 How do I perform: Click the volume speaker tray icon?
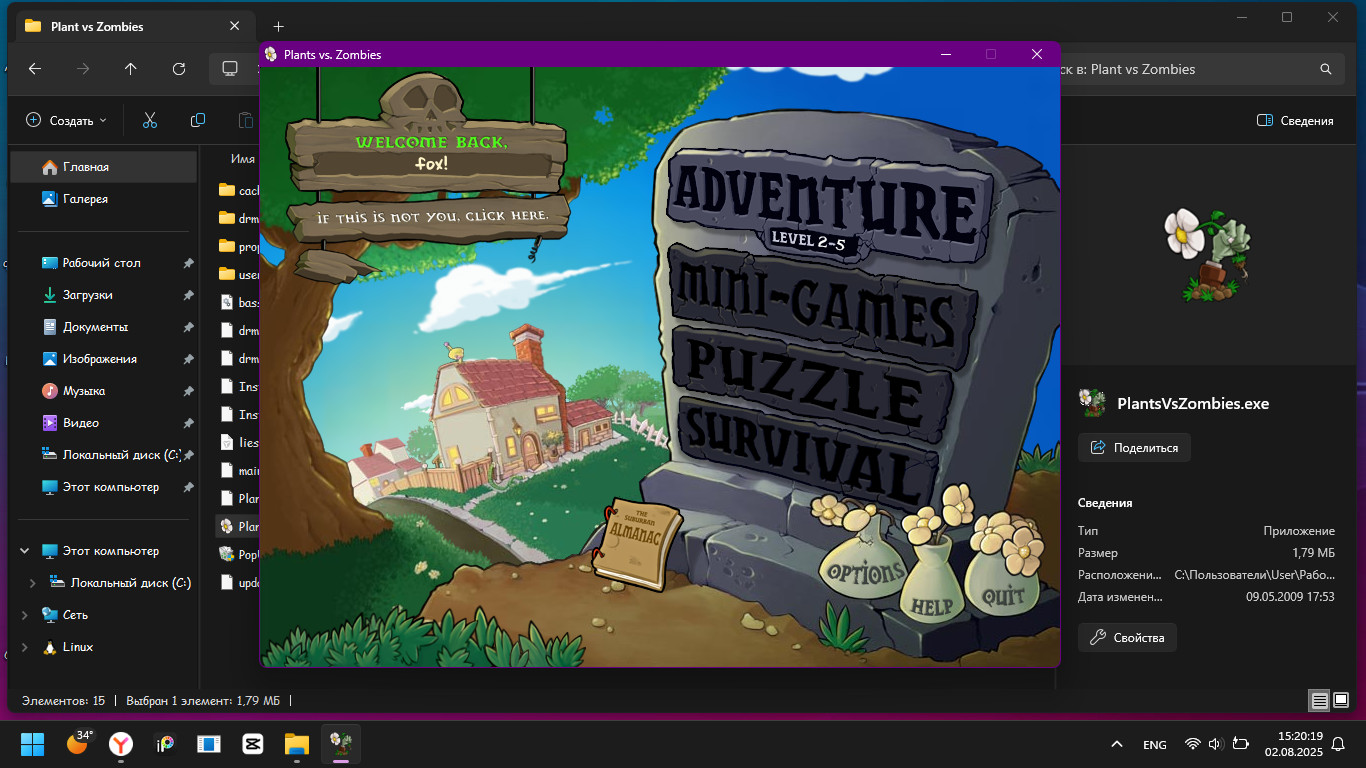[x=1215, y=744]
